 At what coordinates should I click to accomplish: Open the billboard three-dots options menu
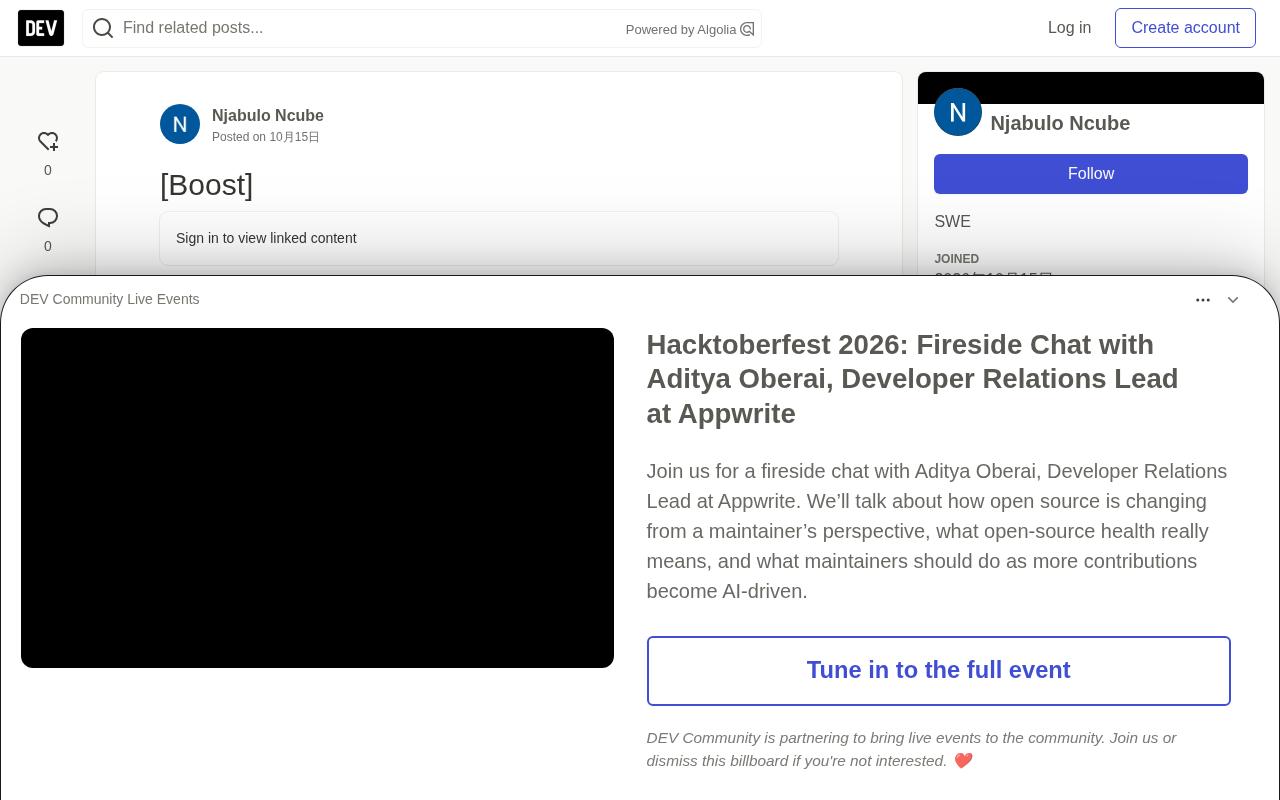click(x=1203, y=300)
